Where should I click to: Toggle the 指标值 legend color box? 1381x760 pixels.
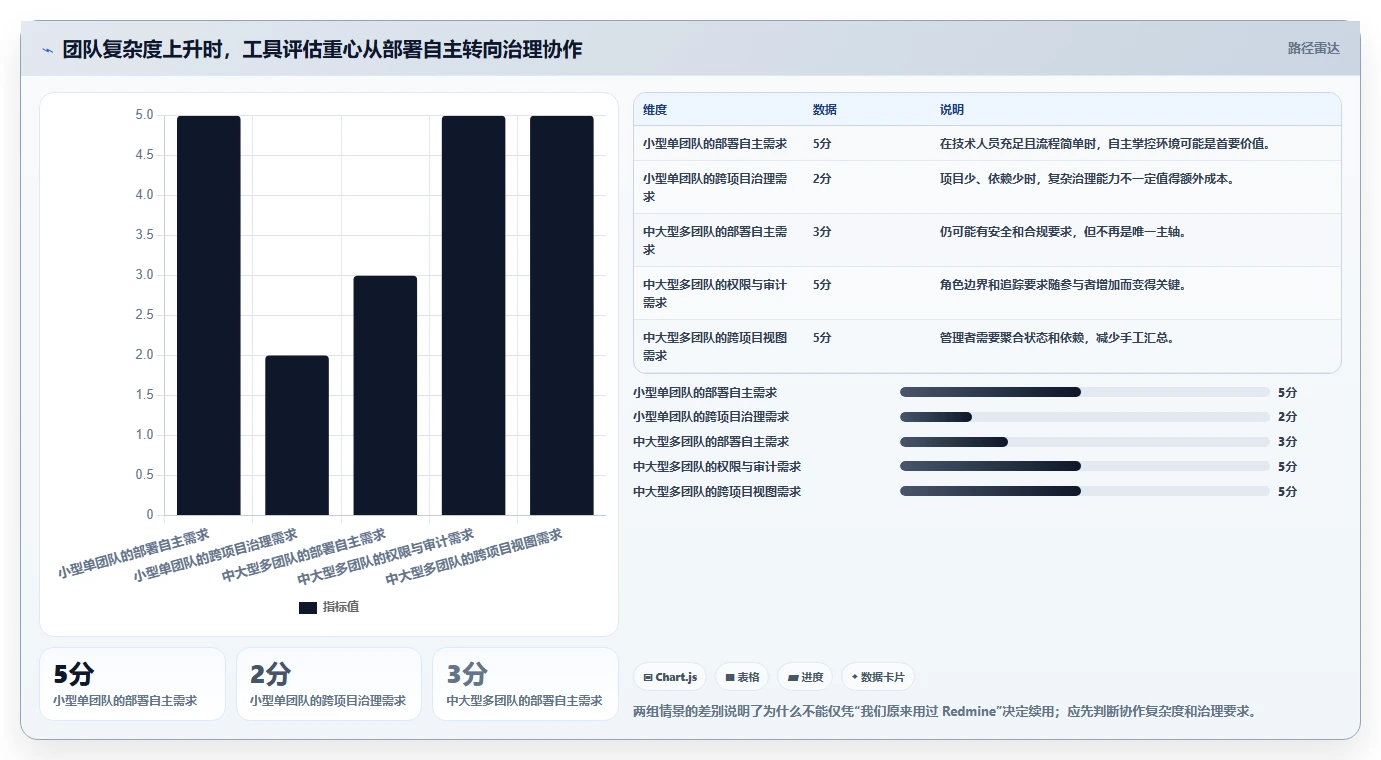pos(308,608)
